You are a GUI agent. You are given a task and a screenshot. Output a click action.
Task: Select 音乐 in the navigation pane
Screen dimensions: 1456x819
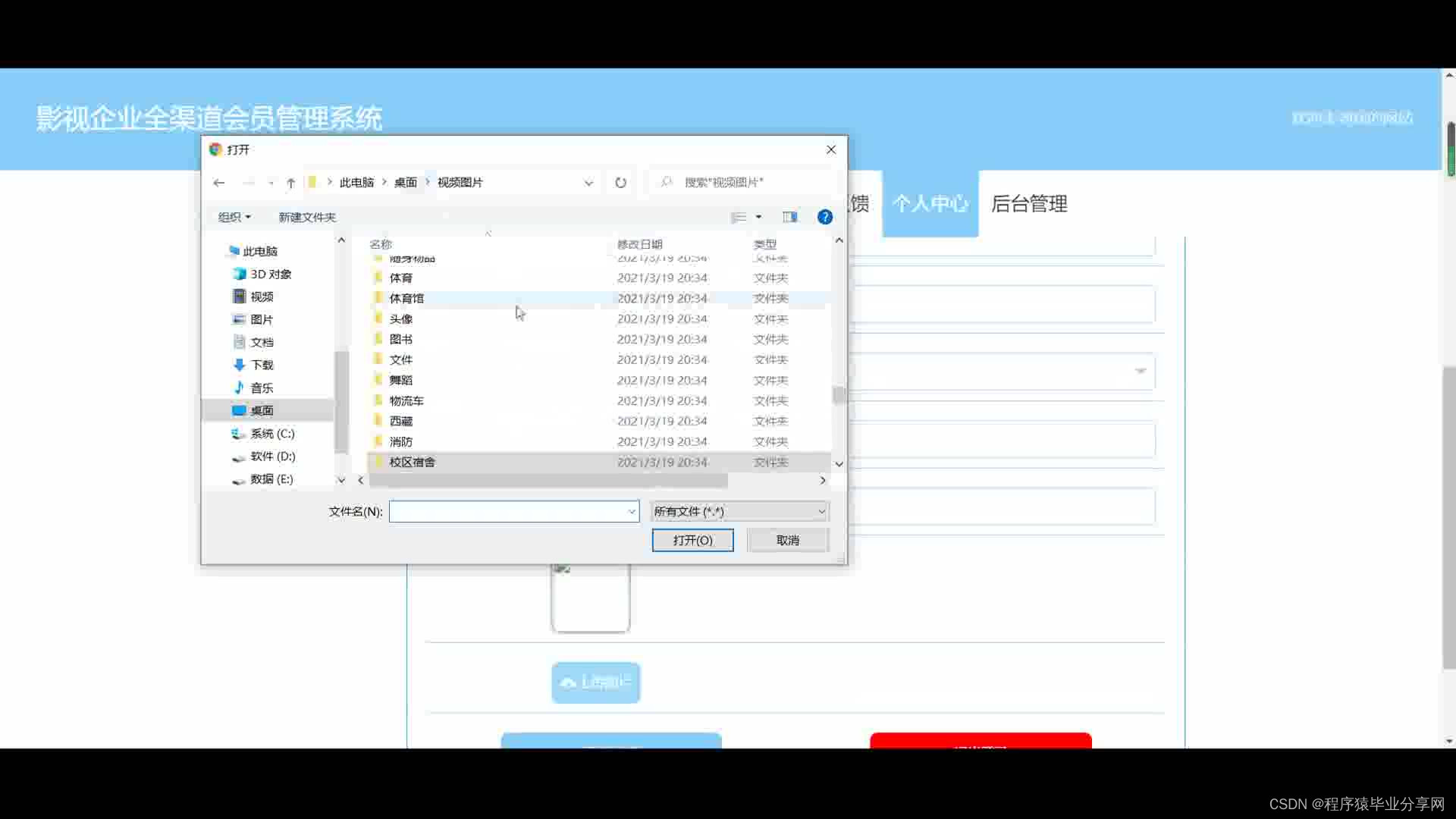click(x=262, y=388)
